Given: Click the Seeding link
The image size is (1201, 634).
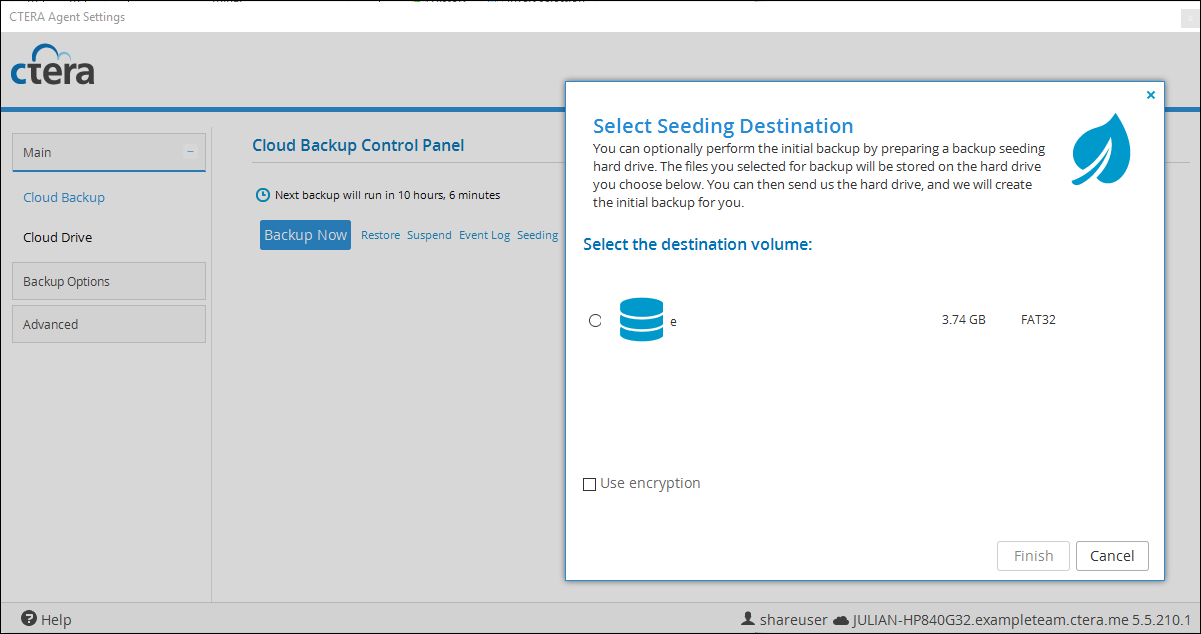Looking at the screenshot, I should click(x=537, y=235).
